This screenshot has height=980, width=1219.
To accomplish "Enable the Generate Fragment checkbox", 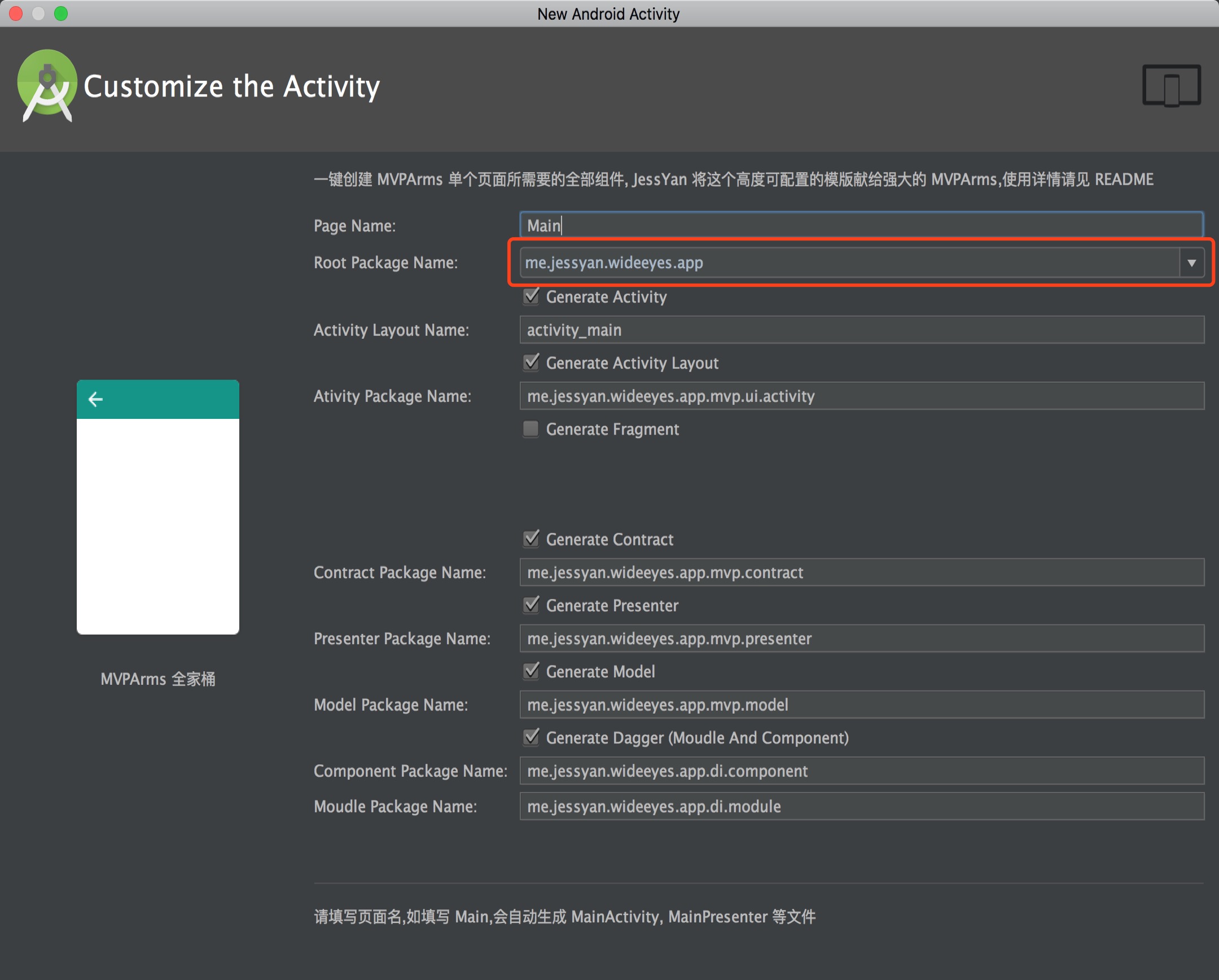I will (531, 428).
